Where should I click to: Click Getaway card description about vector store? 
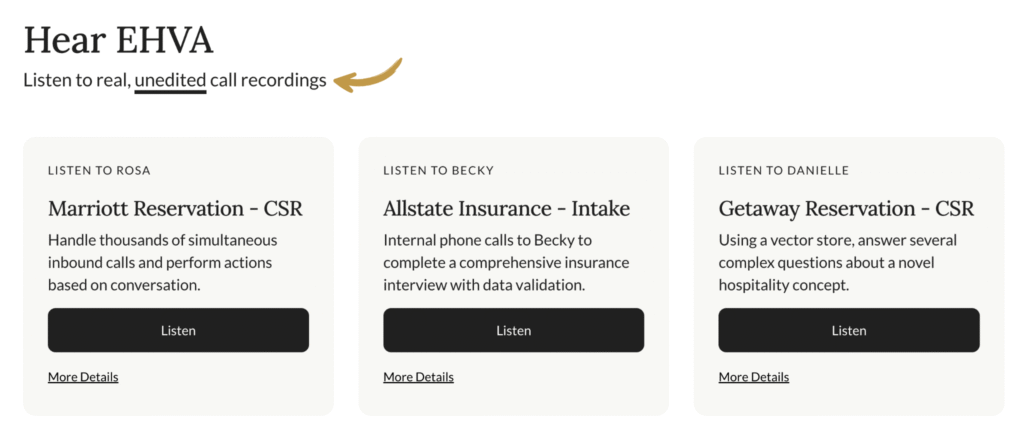838,262
